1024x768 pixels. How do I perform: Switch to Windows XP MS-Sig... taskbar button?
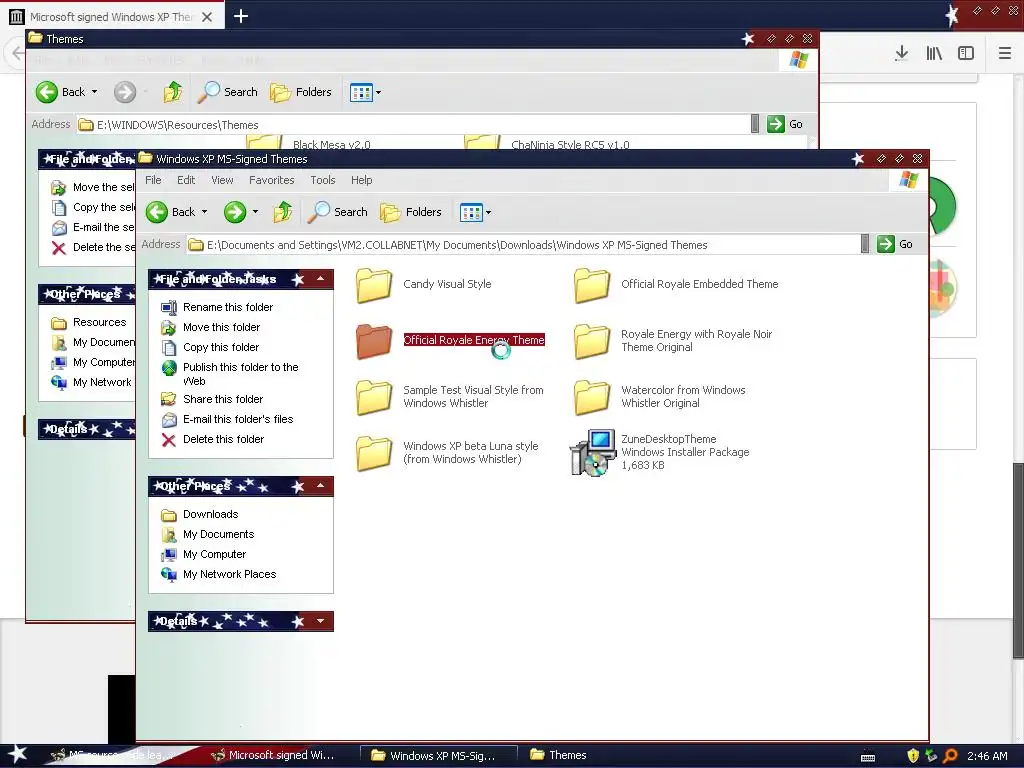pyautogui.click(x=439, y=756)
